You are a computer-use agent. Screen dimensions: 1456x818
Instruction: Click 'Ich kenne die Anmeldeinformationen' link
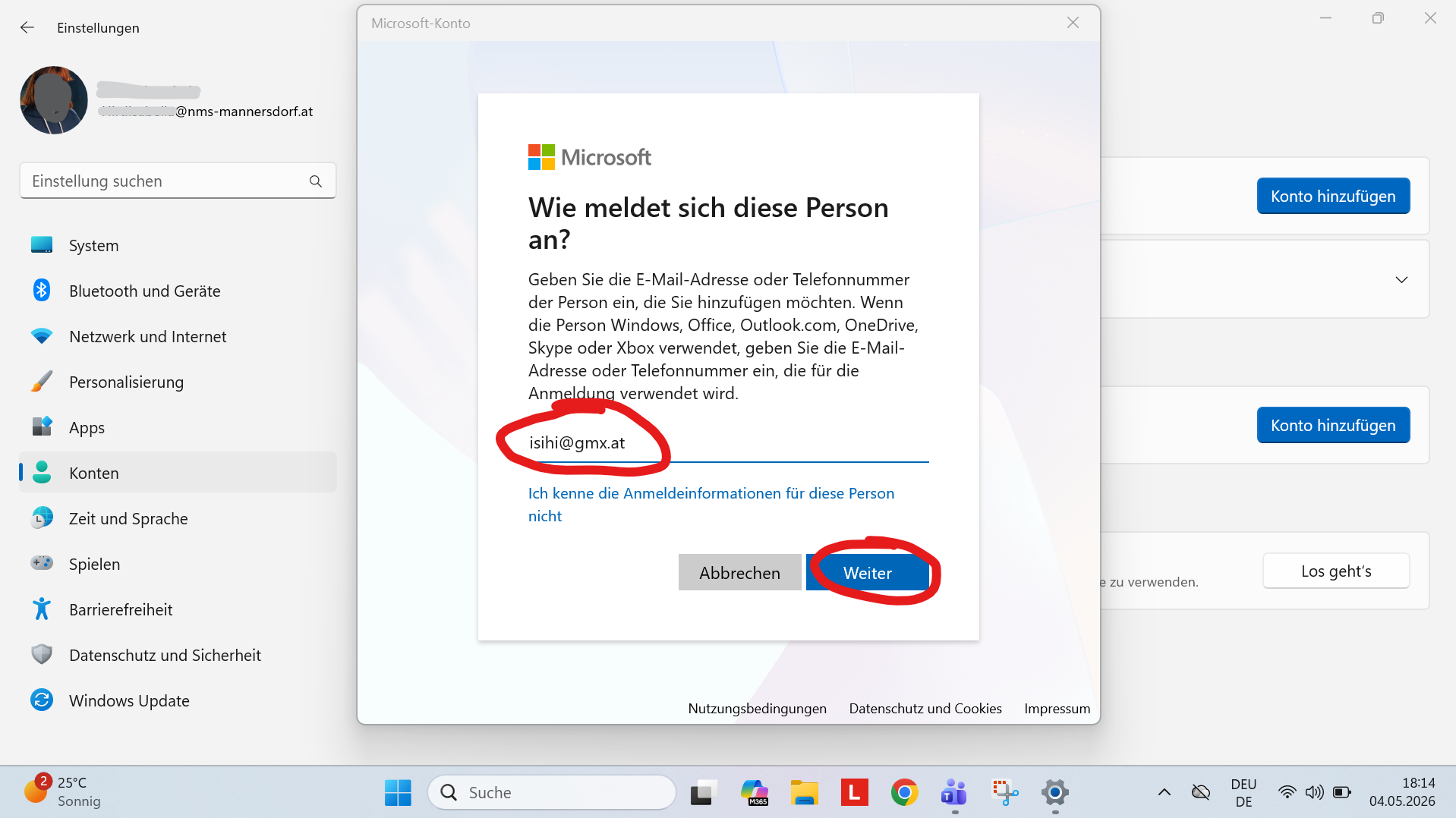tap(711, 505)
